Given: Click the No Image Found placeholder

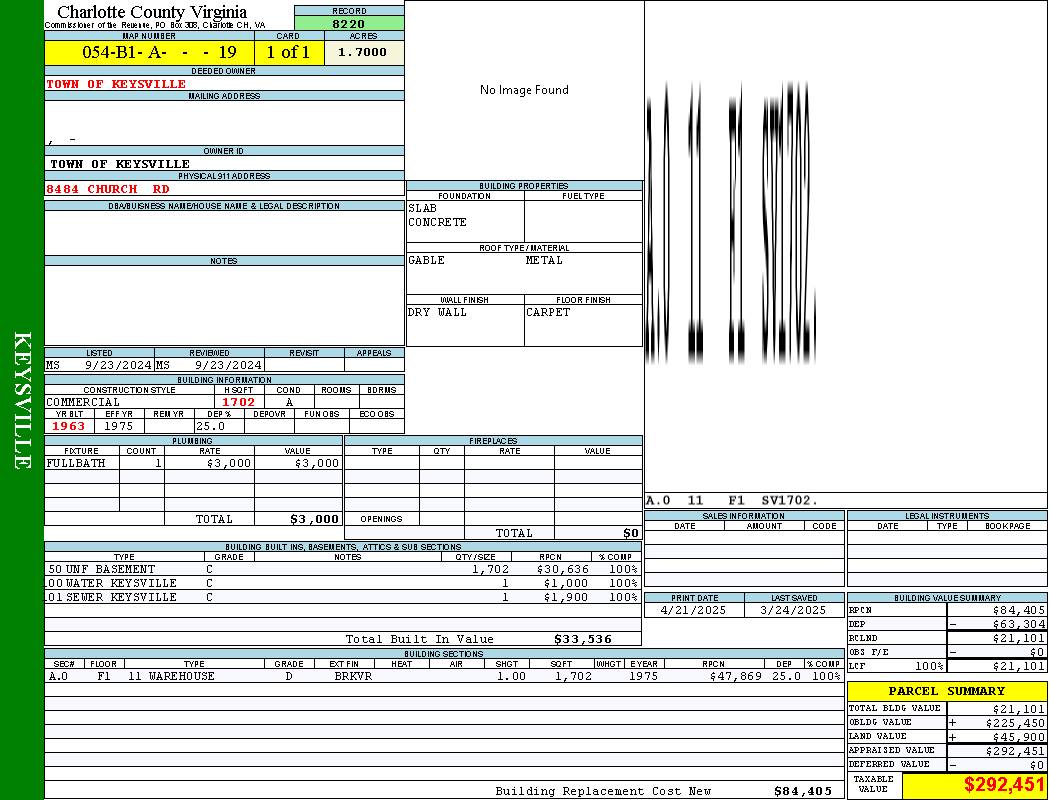Looking at the screenshot, I should click(524, 90).
